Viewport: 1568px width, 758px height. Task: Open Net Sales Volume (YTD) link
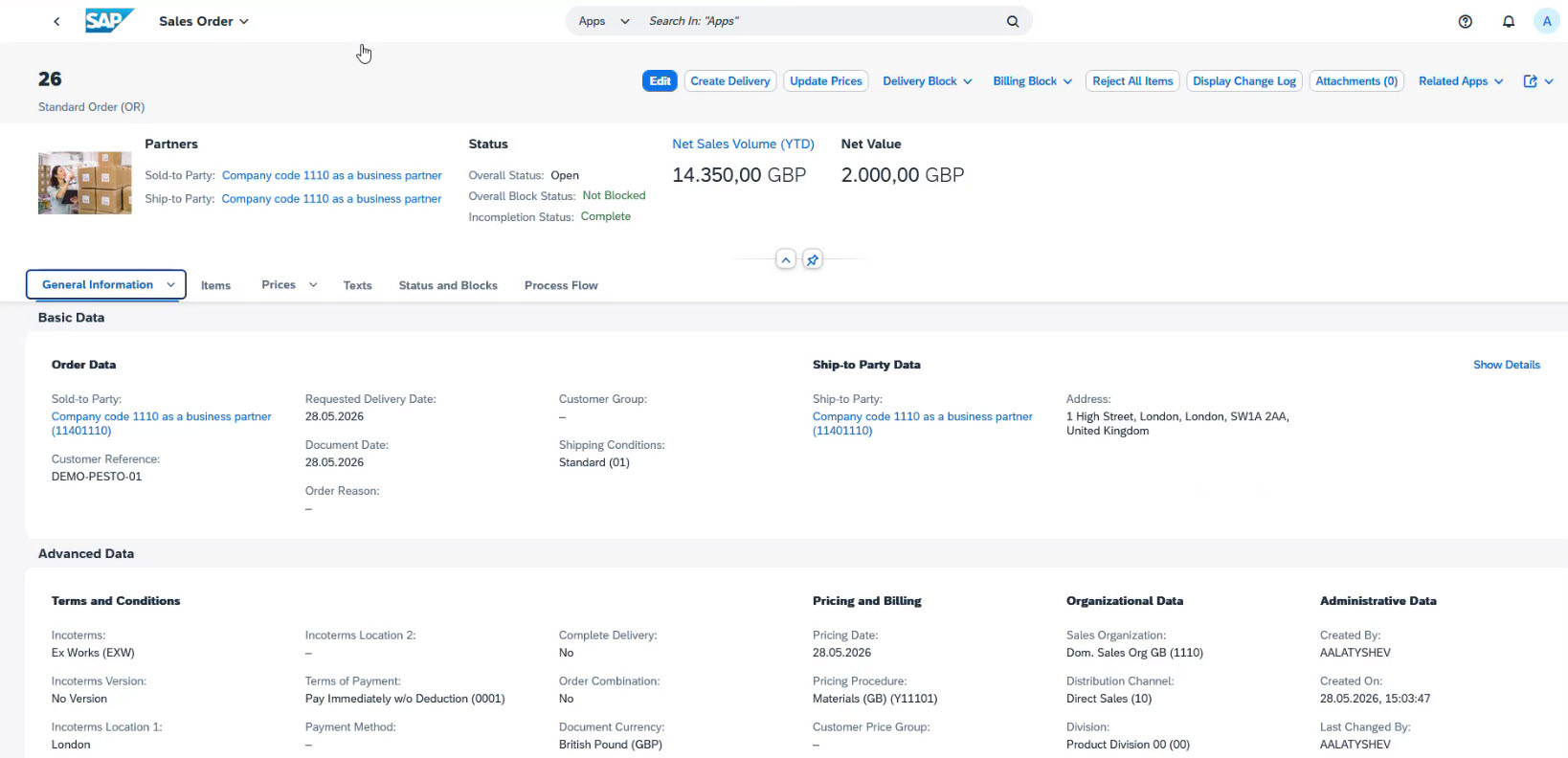743,144
